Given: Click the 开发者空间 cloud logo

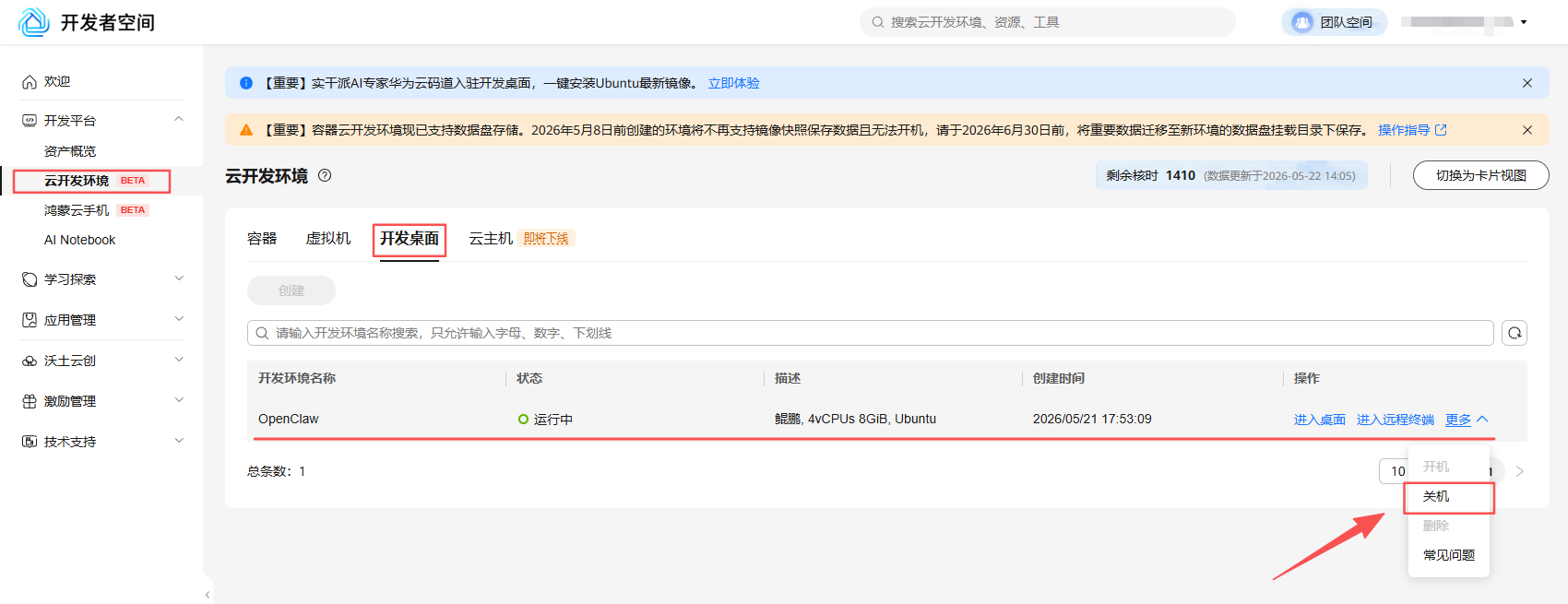Looking at the screenshot, I should (34, 22).
